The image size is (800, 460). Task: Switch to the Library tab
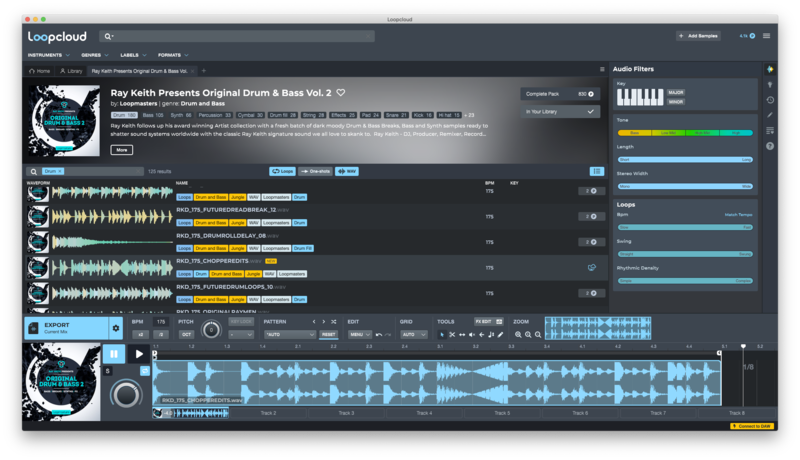point(72,71)
